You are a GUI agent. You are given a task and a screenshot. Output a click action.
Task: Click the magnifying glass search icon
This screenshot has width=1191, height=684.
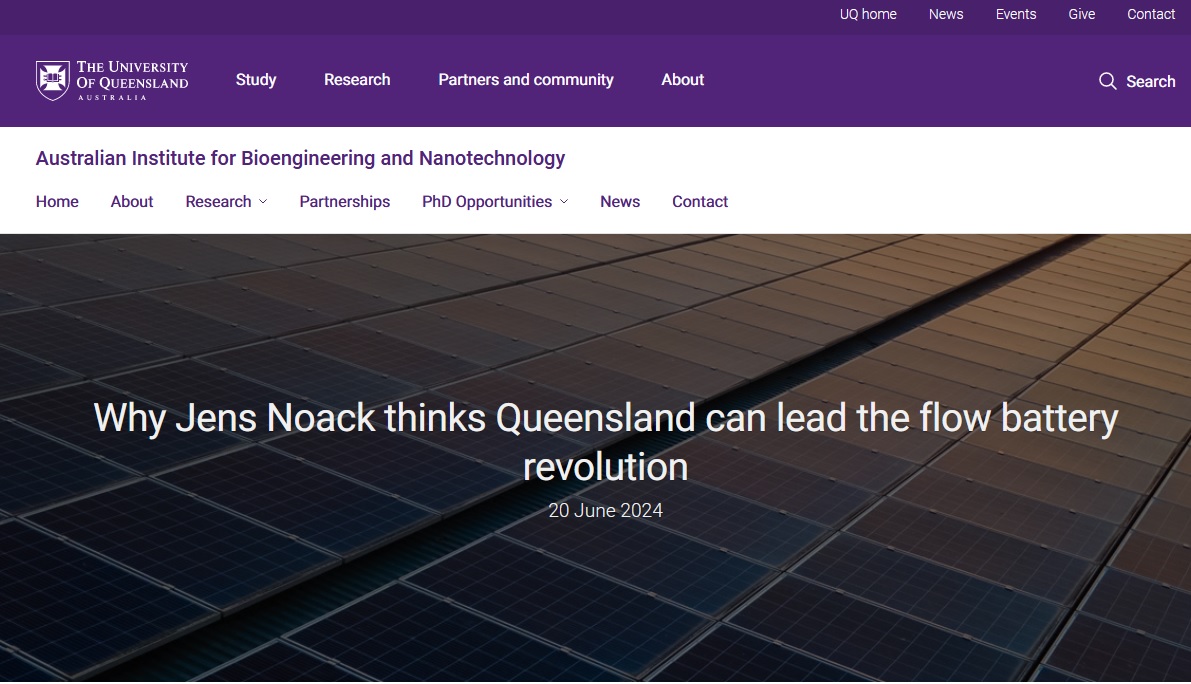pyautogui.click(x=1107, y=81)
